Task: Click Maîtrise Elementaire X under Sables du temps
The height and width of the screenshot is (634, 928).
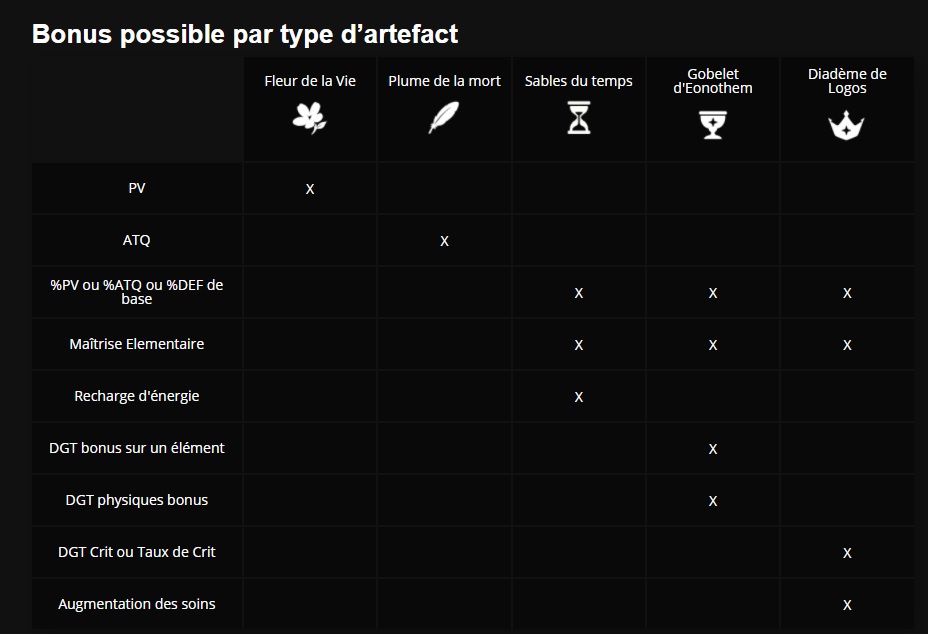Action: (578, 345)
